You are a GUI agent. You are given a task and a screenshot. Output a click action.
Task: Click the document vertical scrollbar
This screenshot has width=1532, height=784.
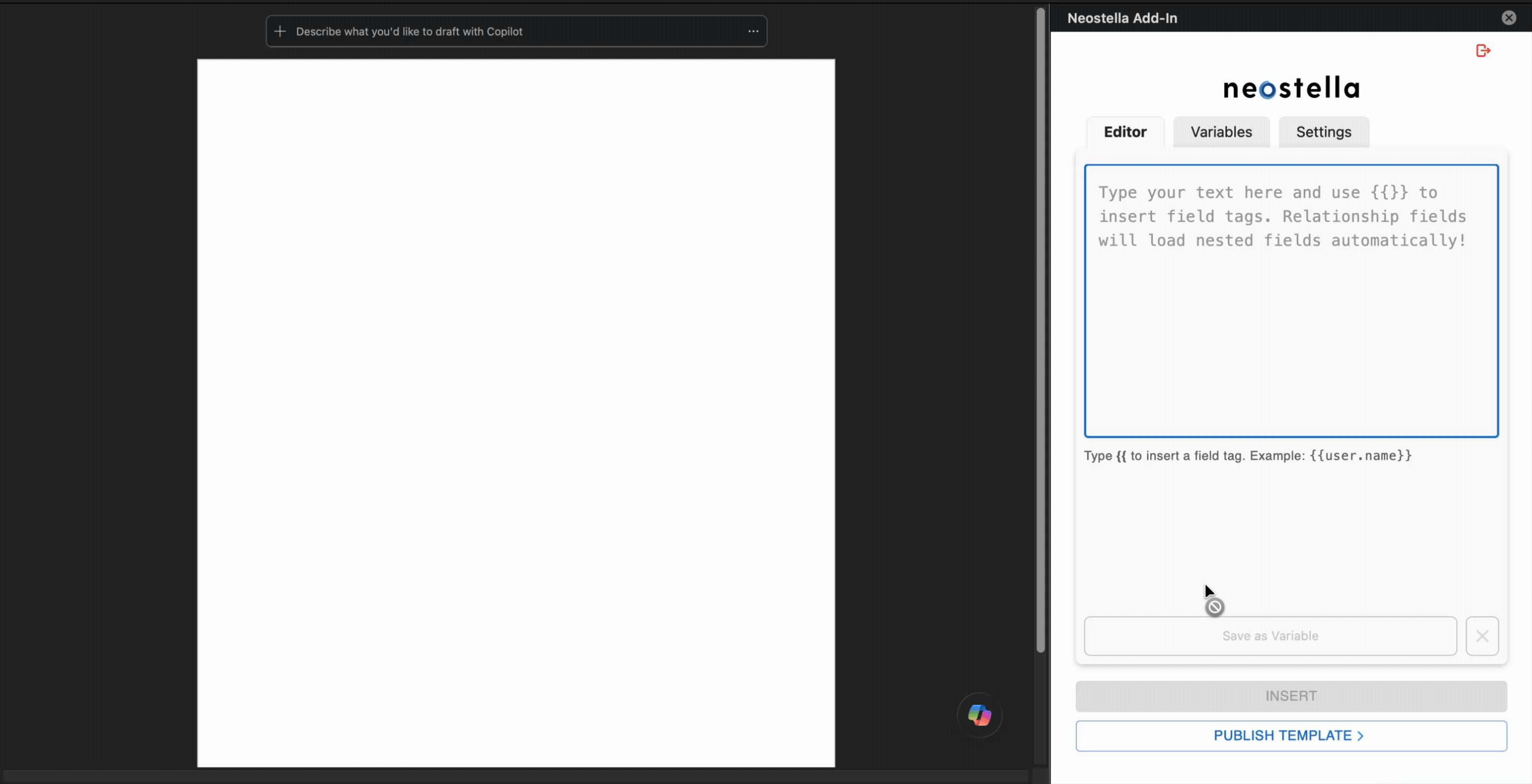point(1040,330)
